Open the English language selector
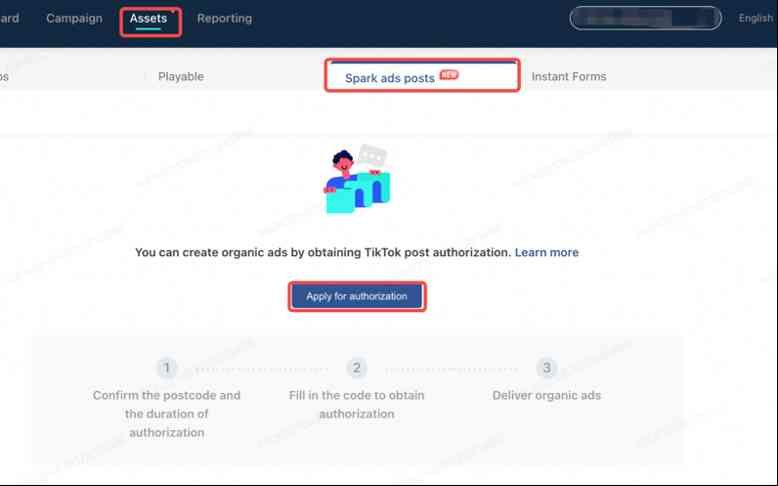The width and height of the screenshot is (778, 486). coord(755,18)
